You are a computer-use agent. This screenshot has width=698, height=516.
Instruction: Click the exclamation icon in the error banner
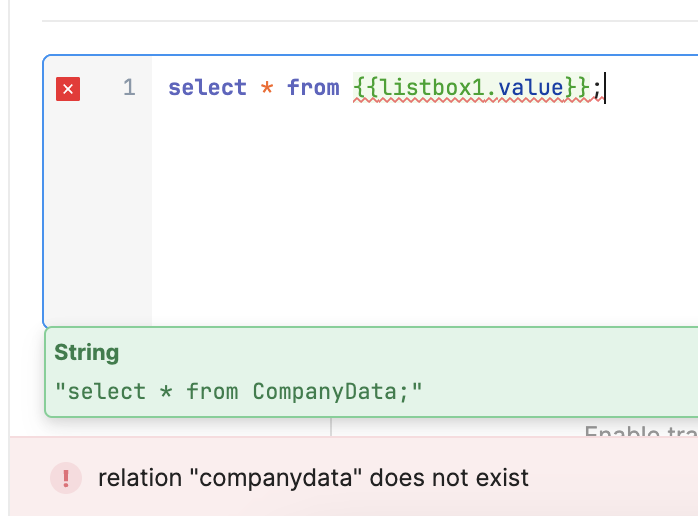pyautogui.click(x=66, y=478)
